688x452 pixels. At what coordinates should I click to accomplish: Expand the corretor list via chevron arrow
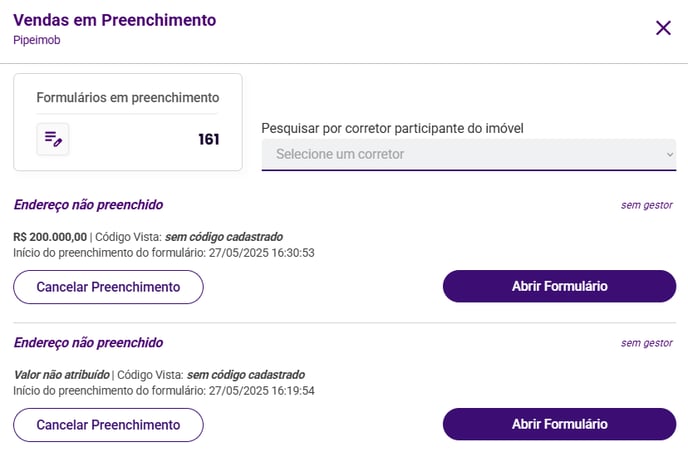click(x=670, y=154)
